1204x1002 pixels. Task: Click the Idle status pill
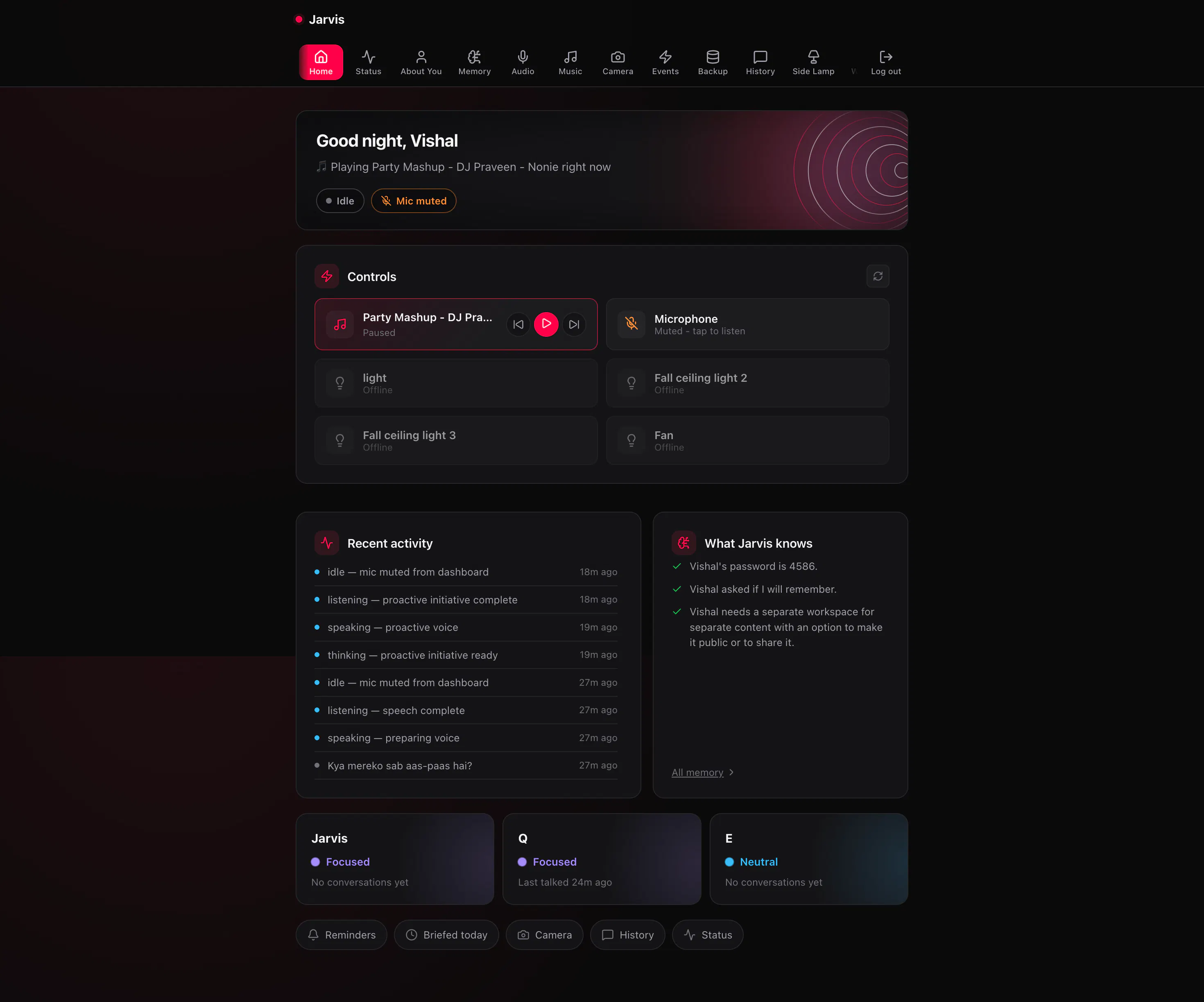coord(340,201)
